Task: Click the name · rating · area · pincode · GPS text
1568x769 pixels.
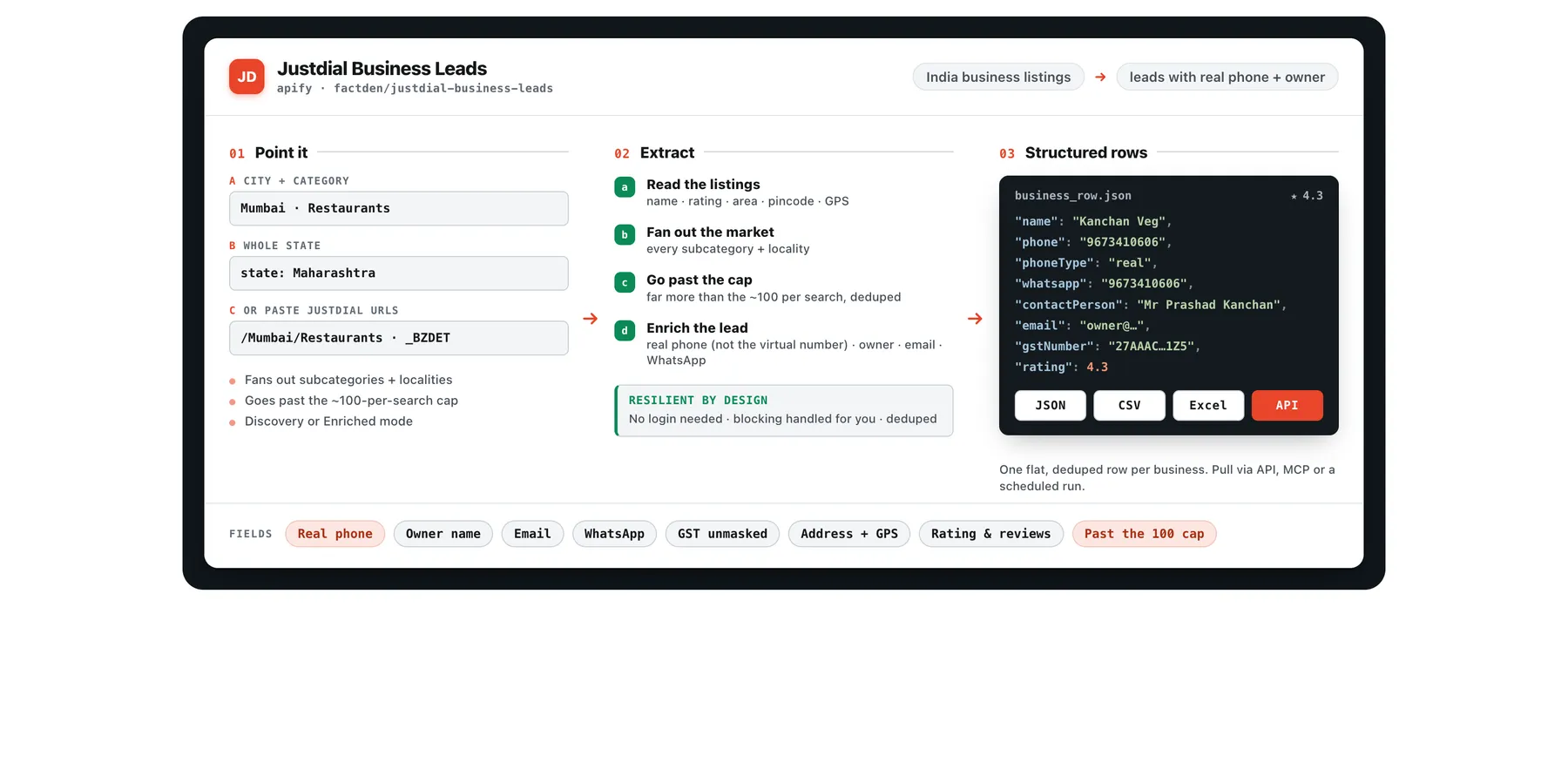Action: click(x=747, y=201)
